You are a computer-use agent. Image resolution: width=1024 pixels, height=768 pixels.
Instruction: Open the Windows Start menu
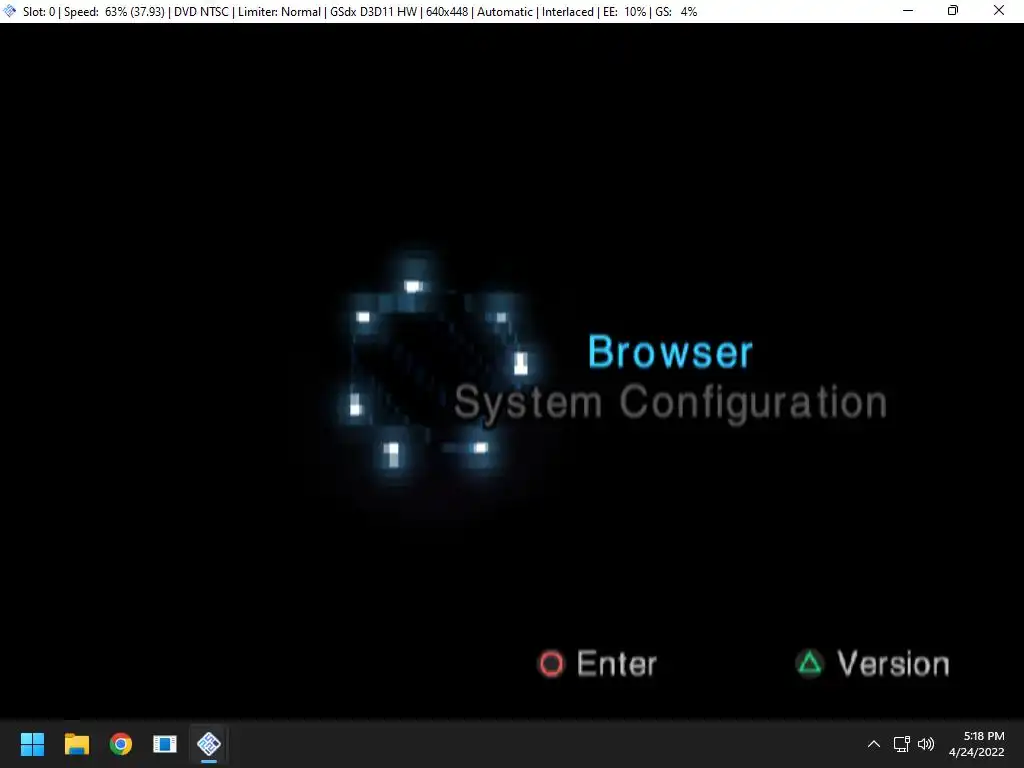click(32, 744)
